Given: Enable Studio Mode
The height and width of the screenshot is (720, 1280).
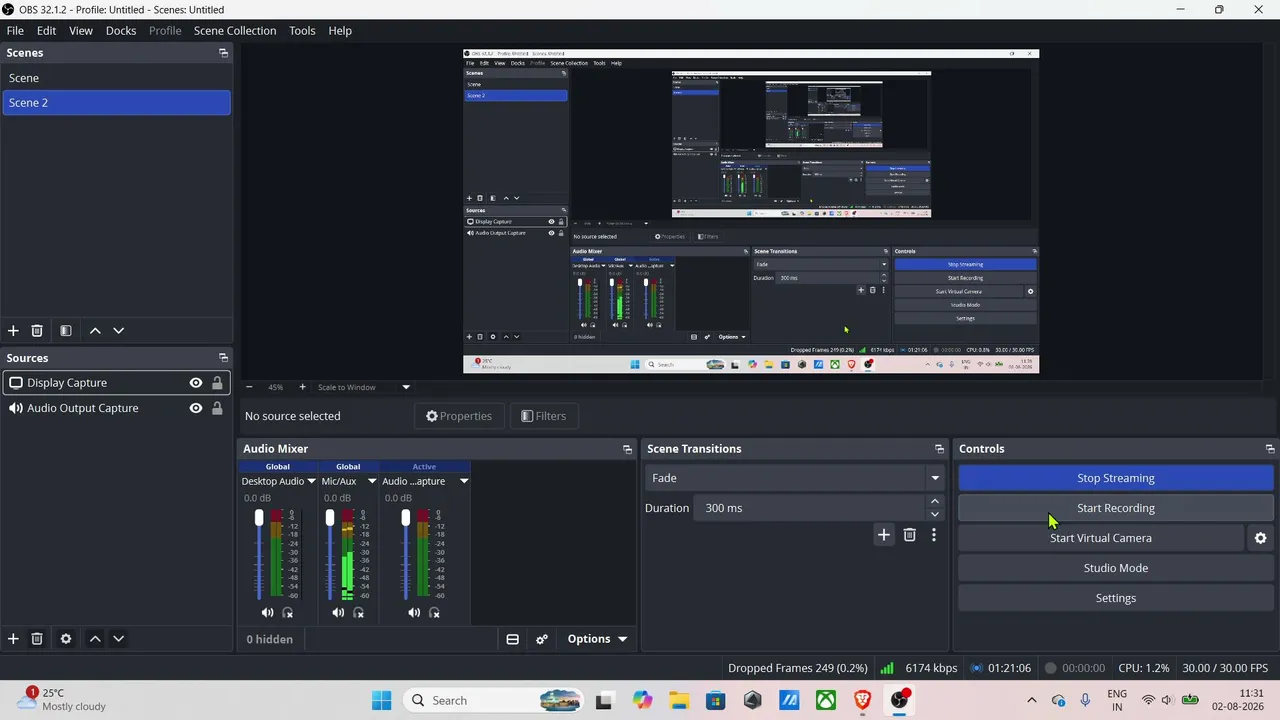Looking at the screenshot, I should [x=1116, y=568].
